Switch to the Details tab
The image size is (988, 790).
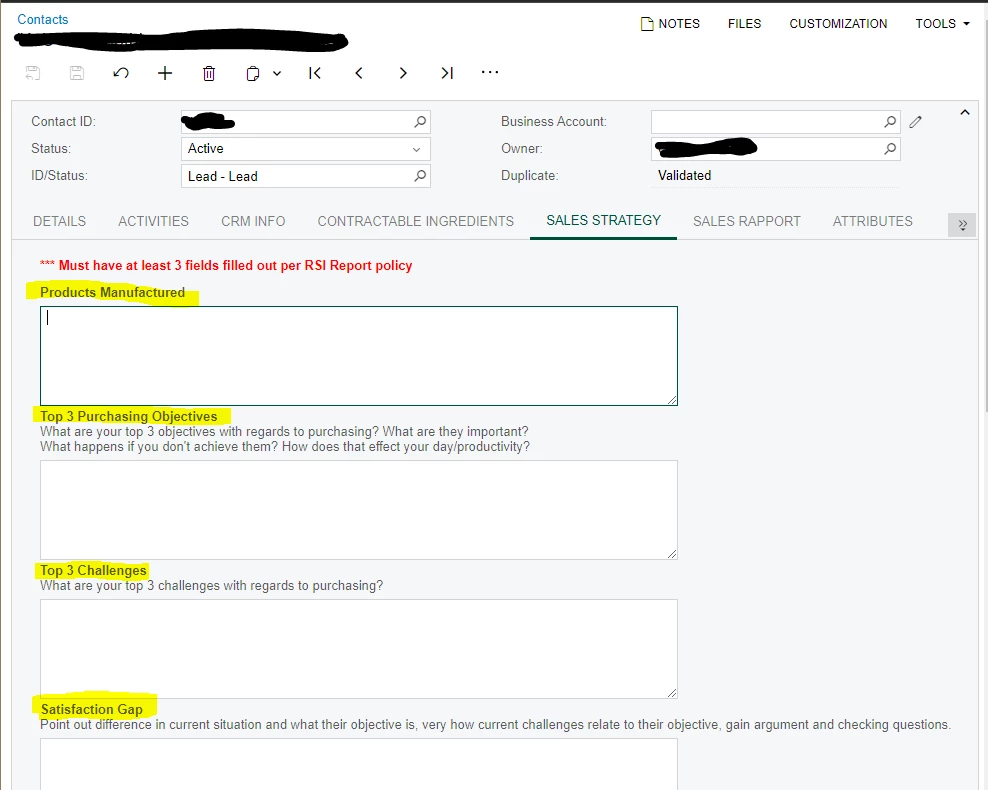[x=59, y=221]
